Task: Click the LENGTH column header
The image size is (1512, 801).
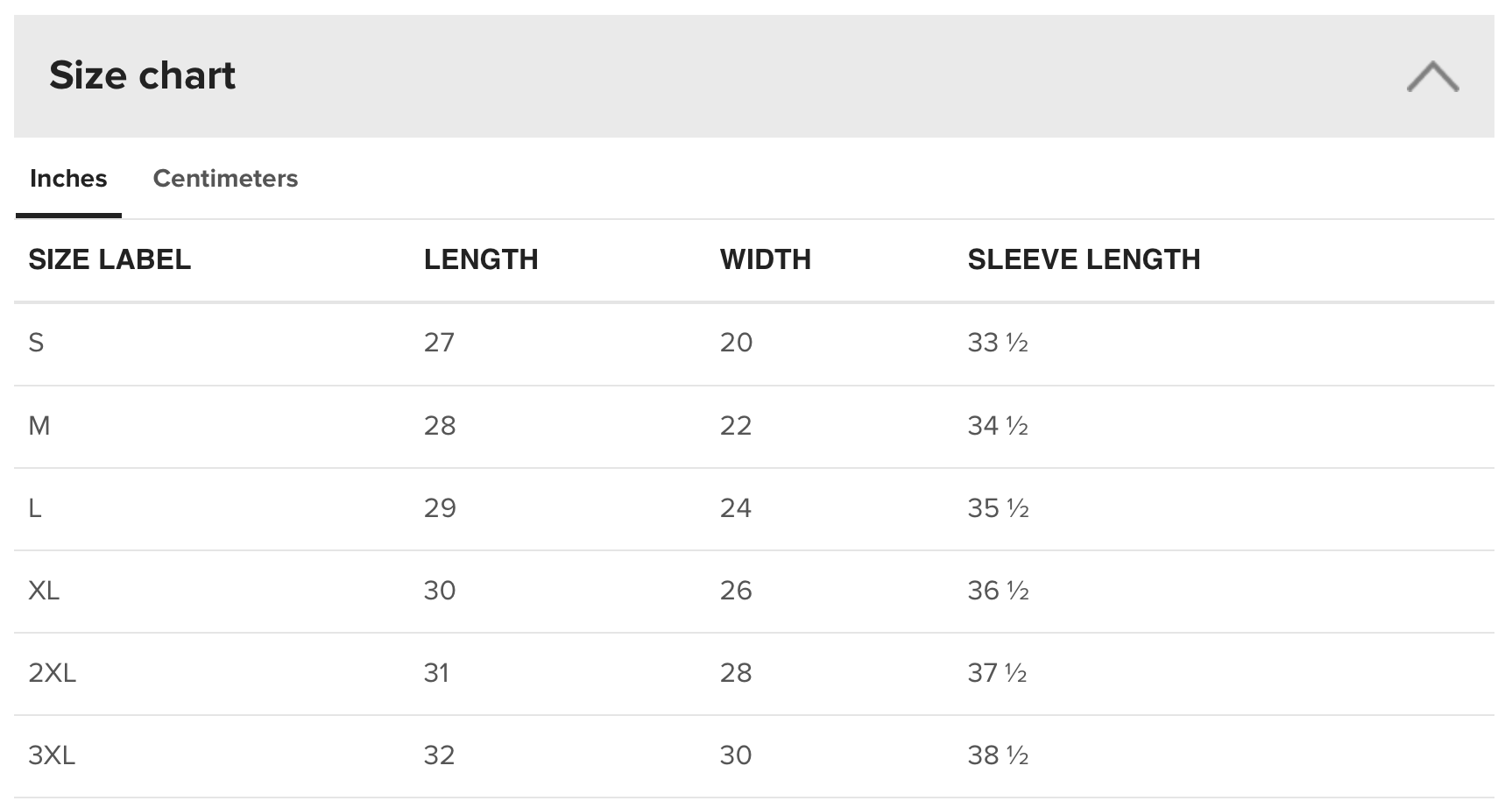Action: click(481, 259)
